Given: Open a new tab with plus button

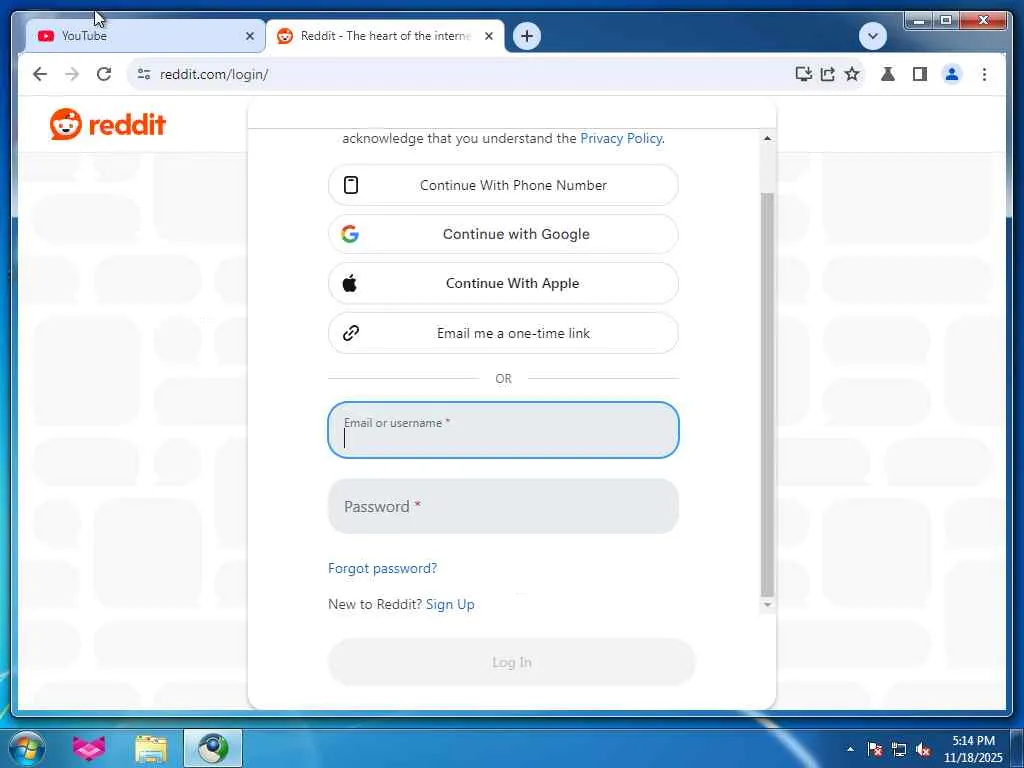Looking at the screenshot, I should click(527, 36).
